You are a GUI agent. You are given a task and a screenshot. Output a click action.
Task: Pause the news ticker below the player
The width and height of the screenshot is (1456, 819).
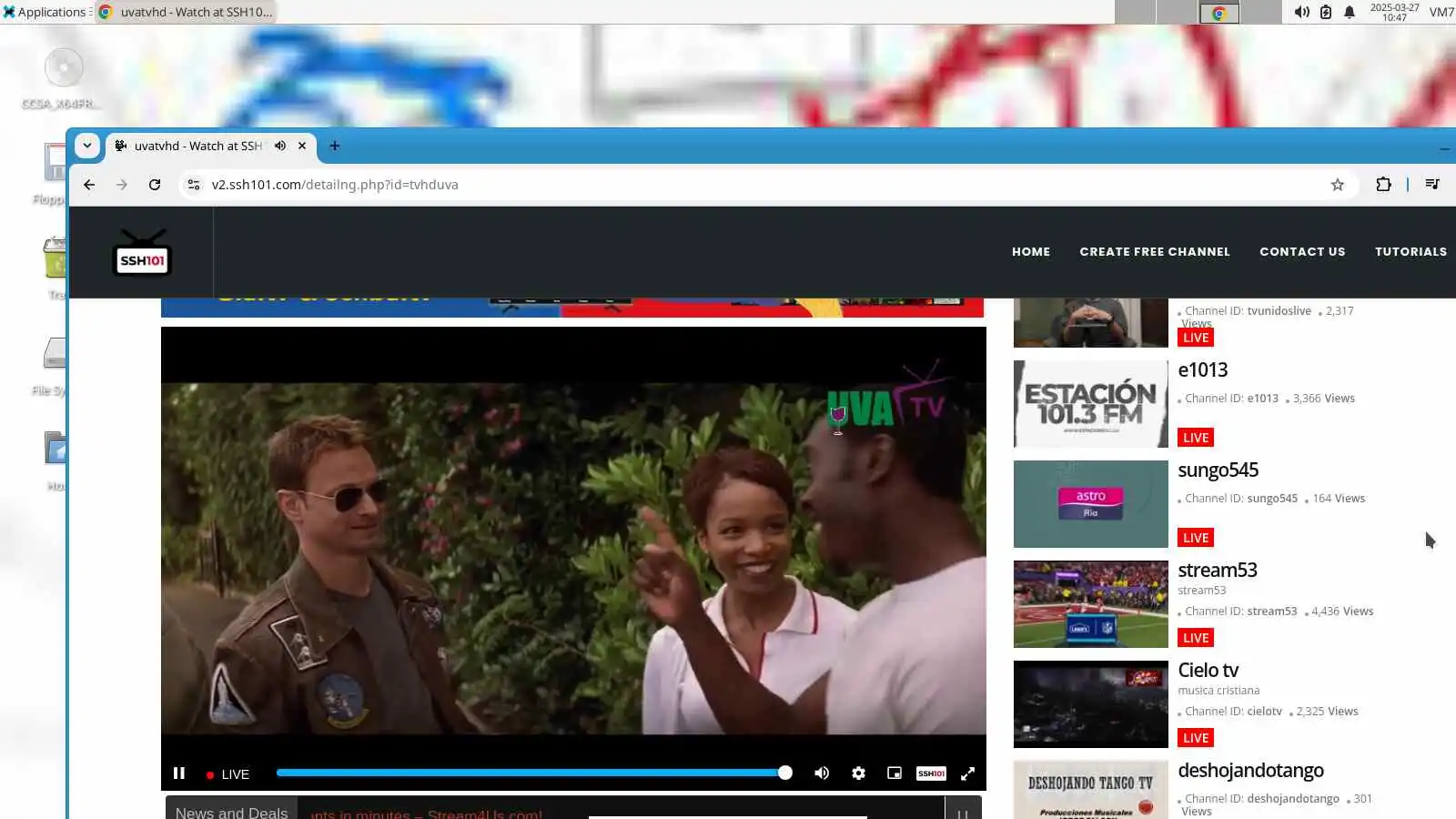coord(963,812)
